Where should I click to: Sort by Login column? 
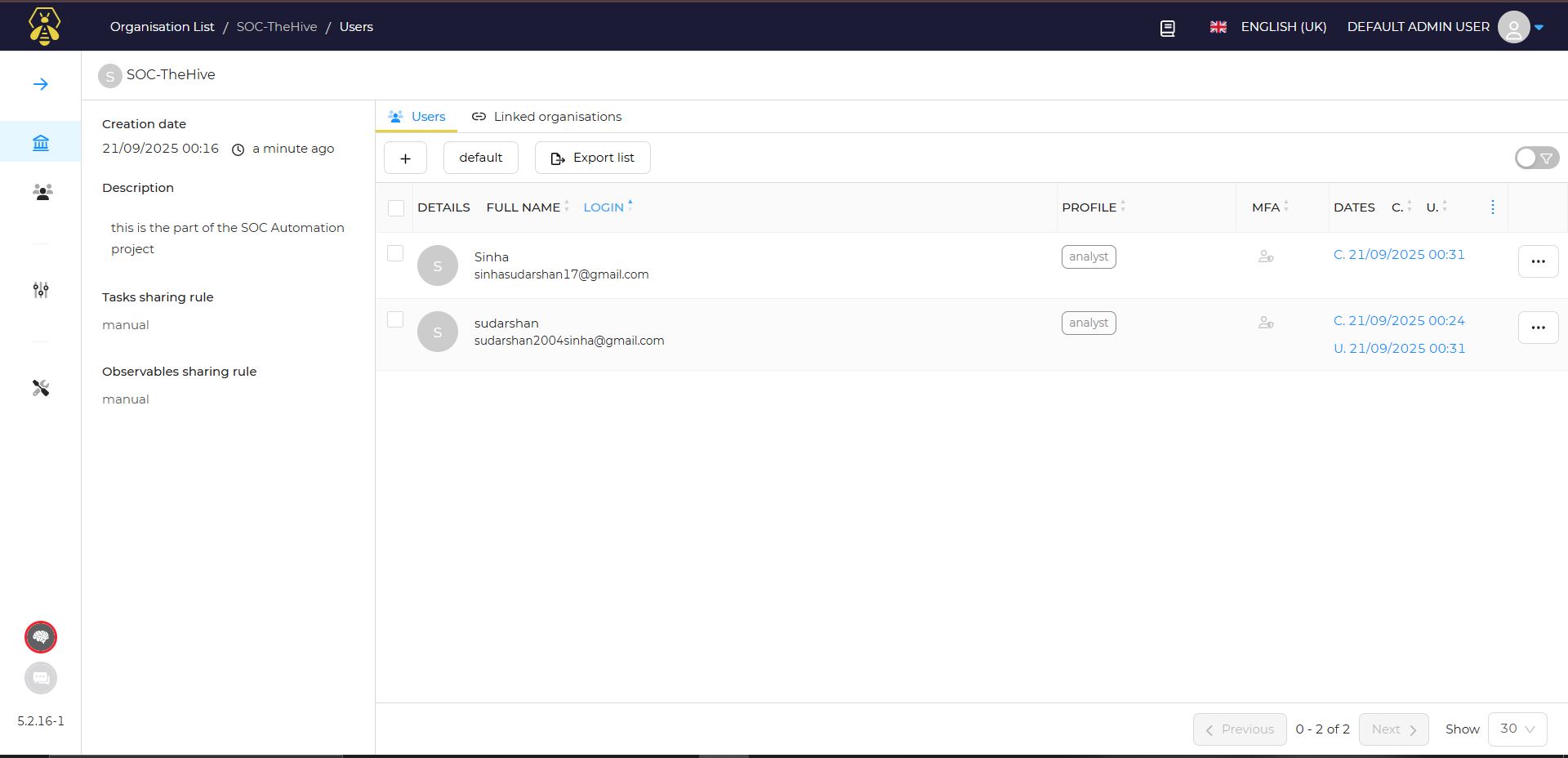point(608,207)
